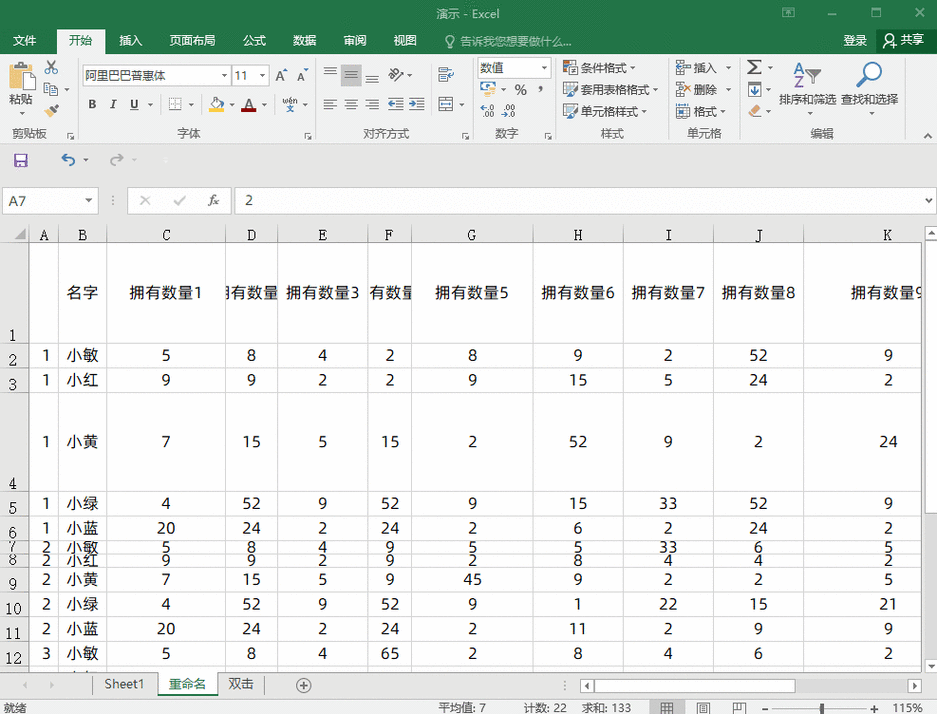This screenshot has width=937, height=714.
Task: Click the zoom slider handle
Action: 822,708
